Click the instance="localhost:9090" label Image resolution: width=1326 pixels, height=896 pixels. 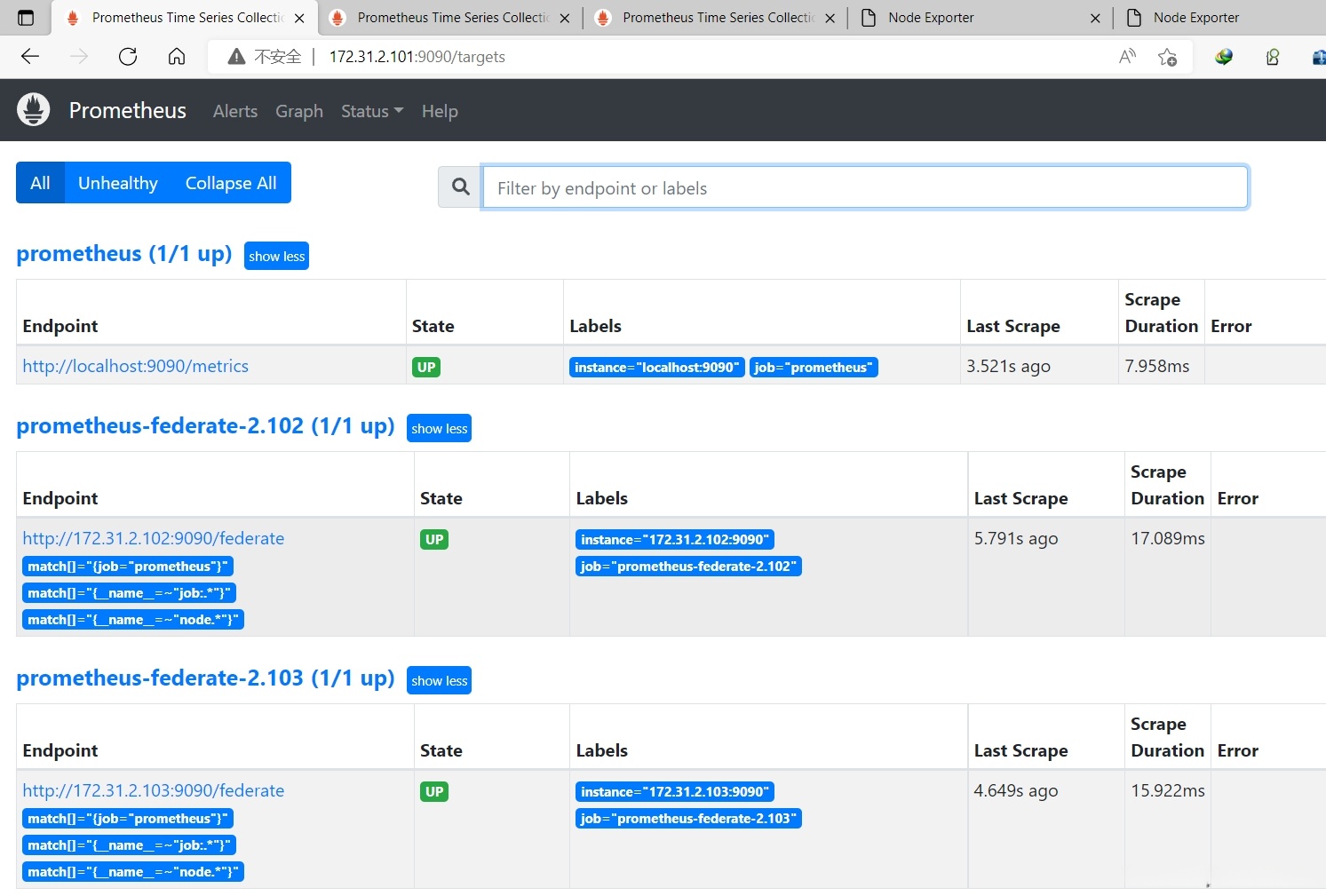coord(656,367)
